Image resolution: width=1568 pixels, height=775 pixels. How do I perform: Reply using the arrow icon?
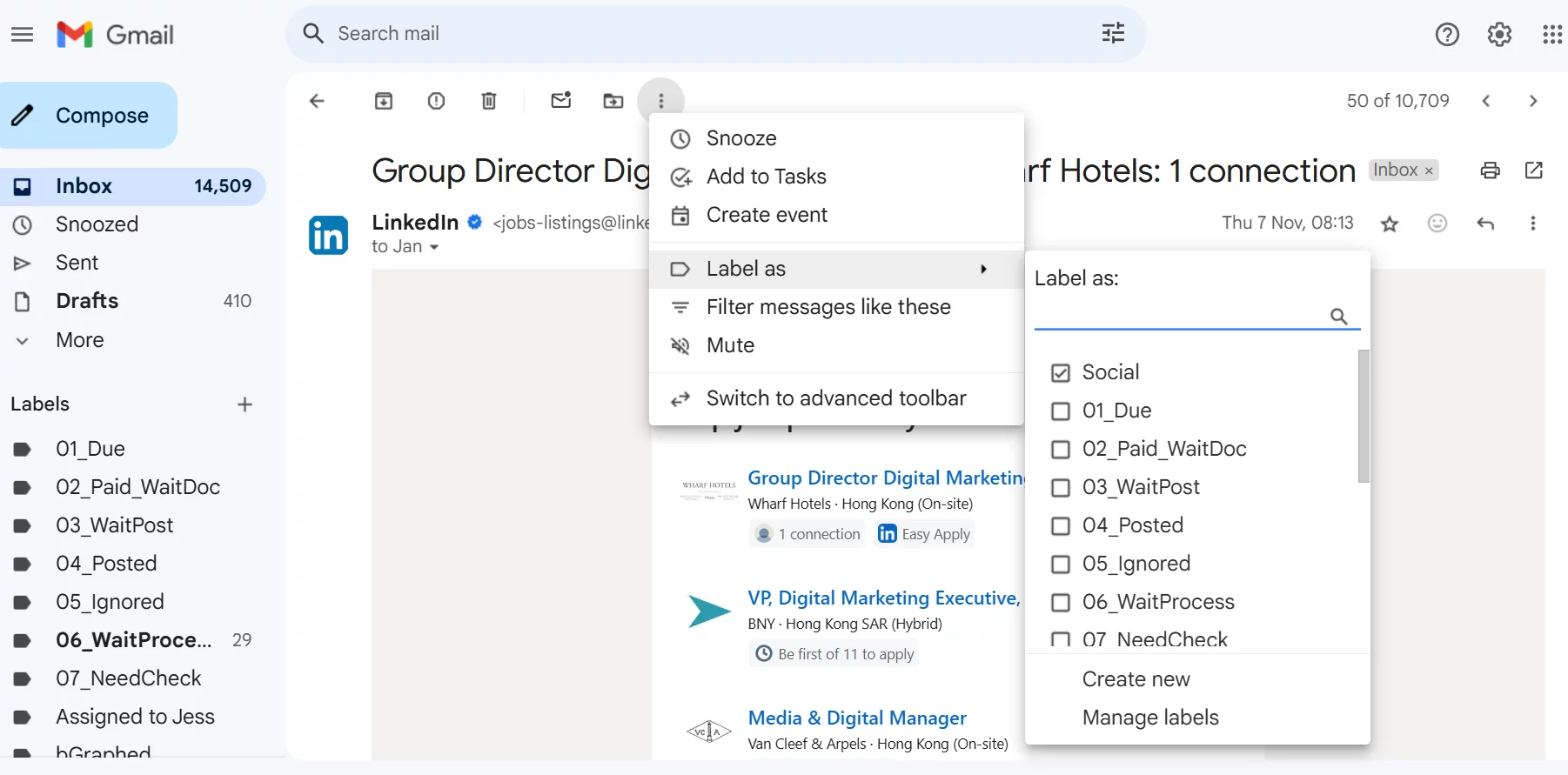1485,224
